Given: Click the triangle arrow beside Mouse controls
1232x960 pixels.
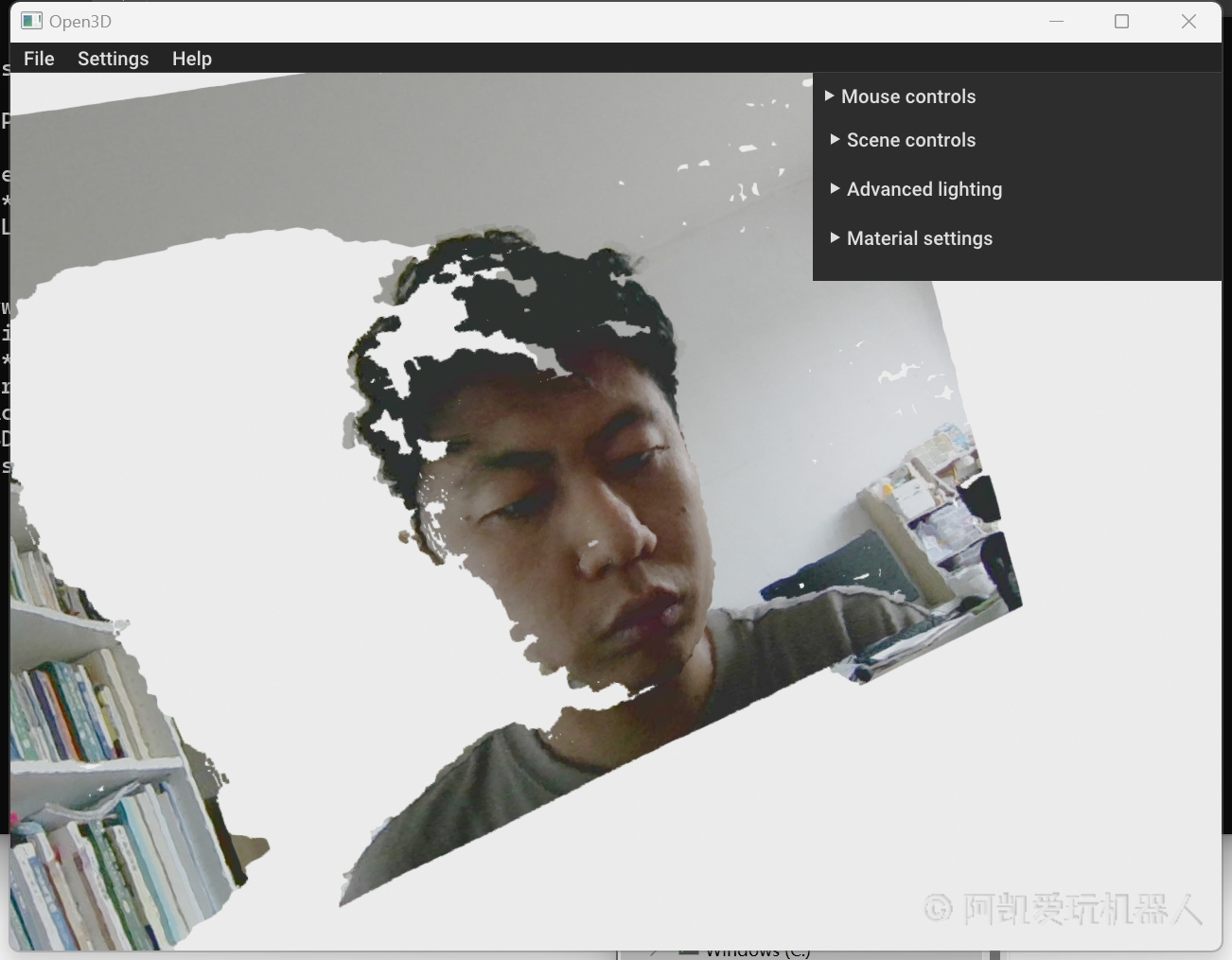Looking at the screenshot, I should (829, 96).
